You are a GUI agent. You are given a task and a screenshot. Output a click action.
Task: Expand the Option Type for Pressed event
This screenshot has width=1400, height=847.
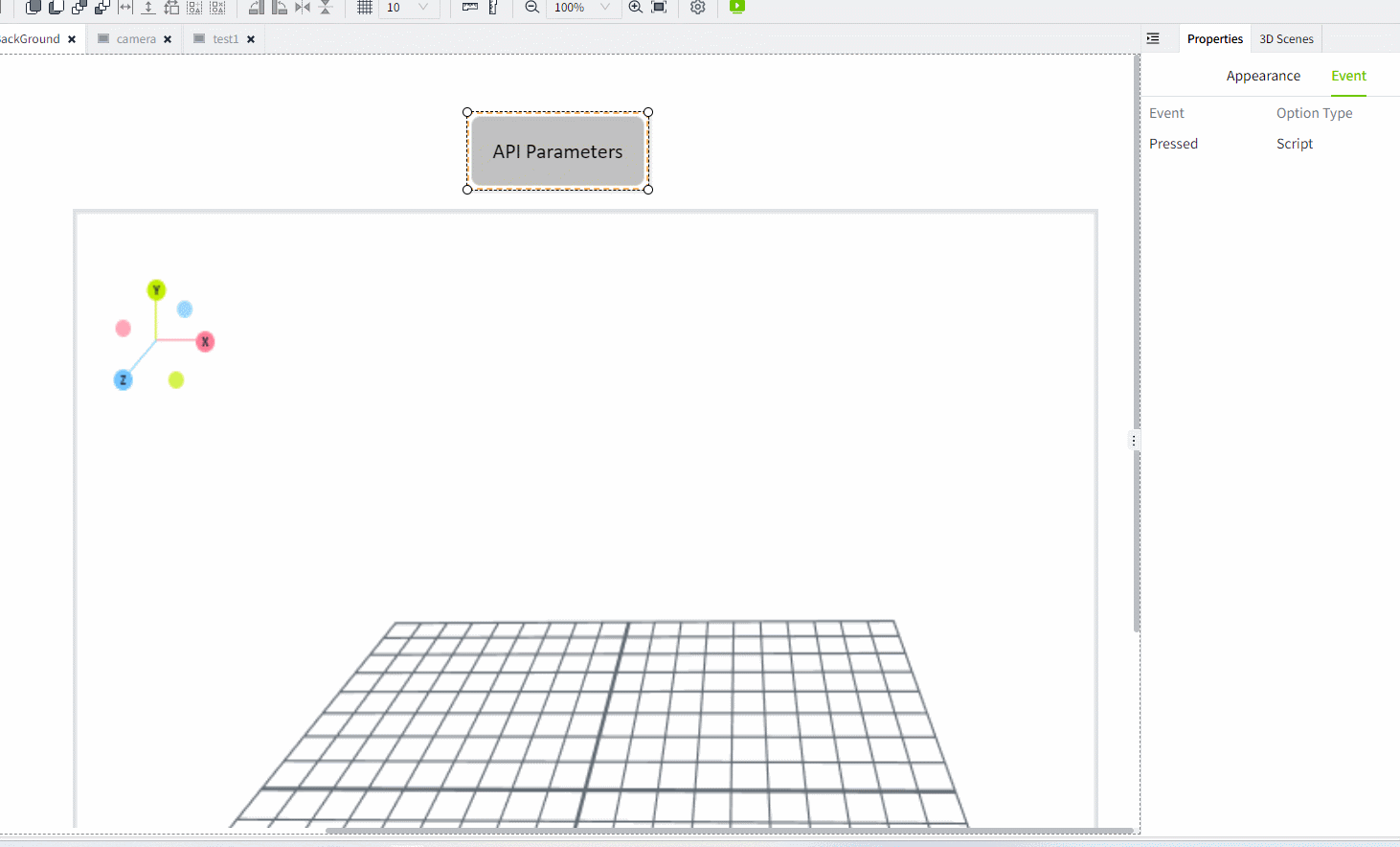point(1295,144)
